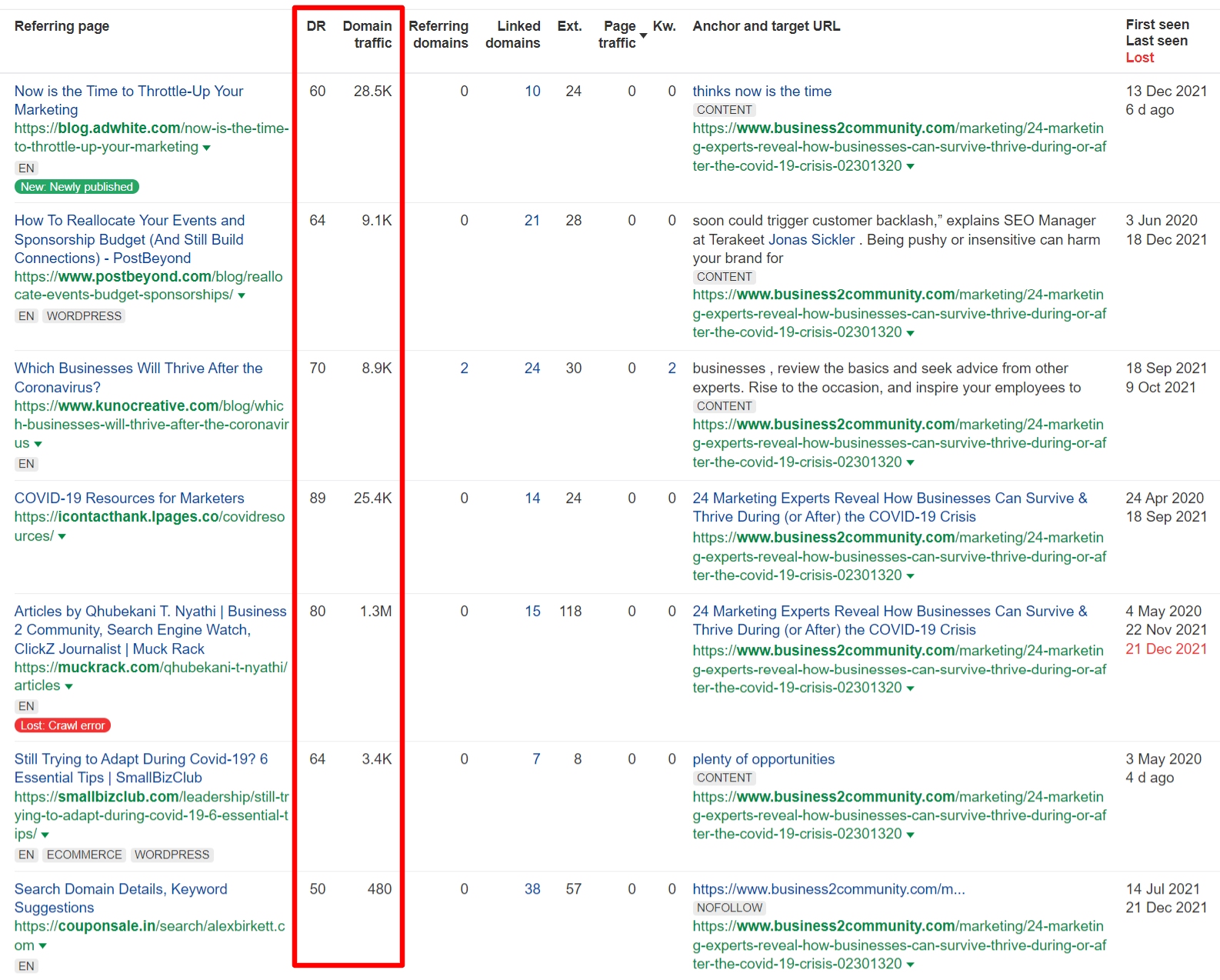This screenshot has width=1220, height=980.
Task: Sort by Referring domains column header
Action: tap(439, 35)
